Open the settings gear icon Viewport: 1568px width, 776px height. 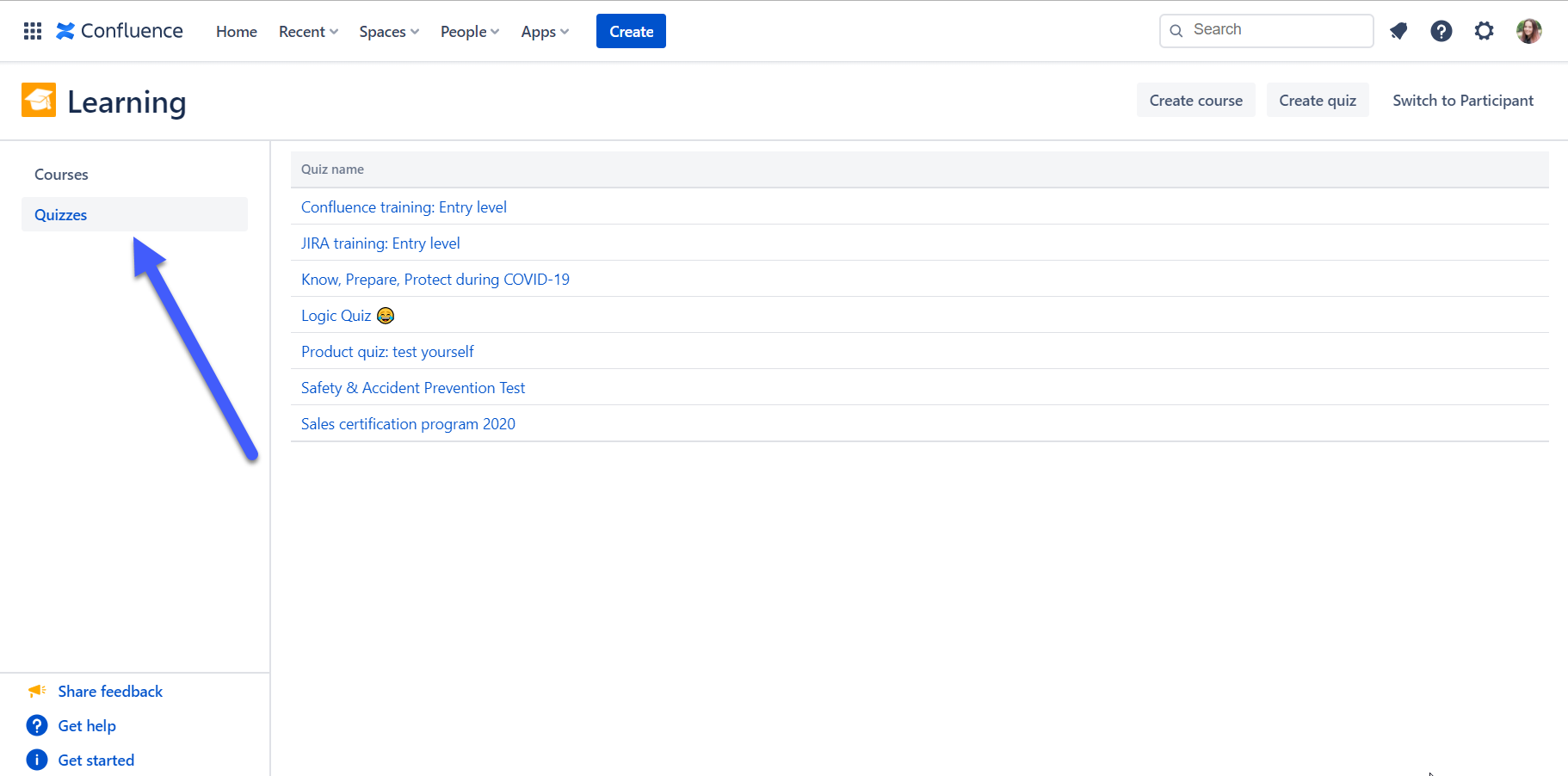click(1485, 31)
